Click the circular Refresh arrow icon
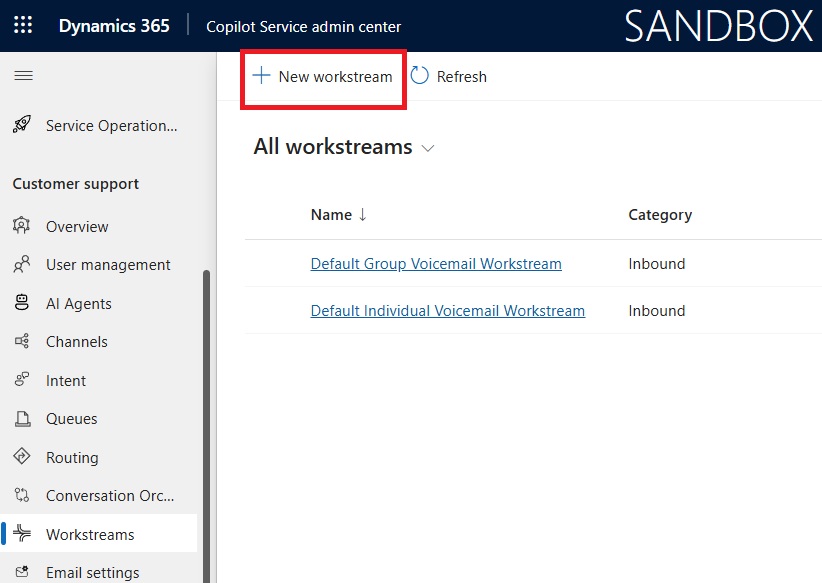This screenshot has height=583, width=822. [419, 75]
